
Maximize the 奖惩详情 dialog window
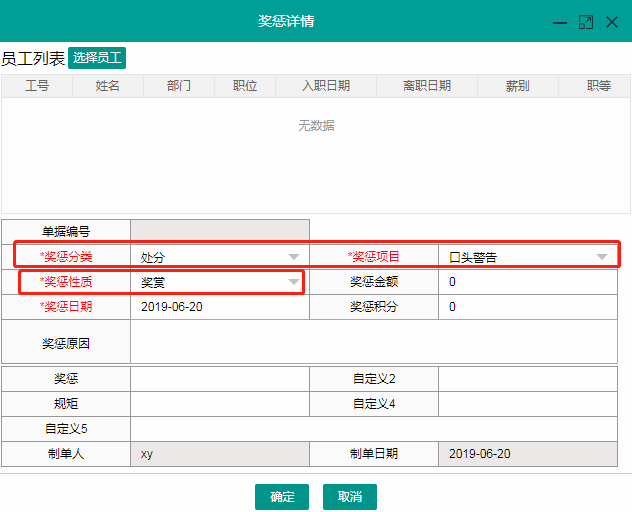tap(586, 22)
